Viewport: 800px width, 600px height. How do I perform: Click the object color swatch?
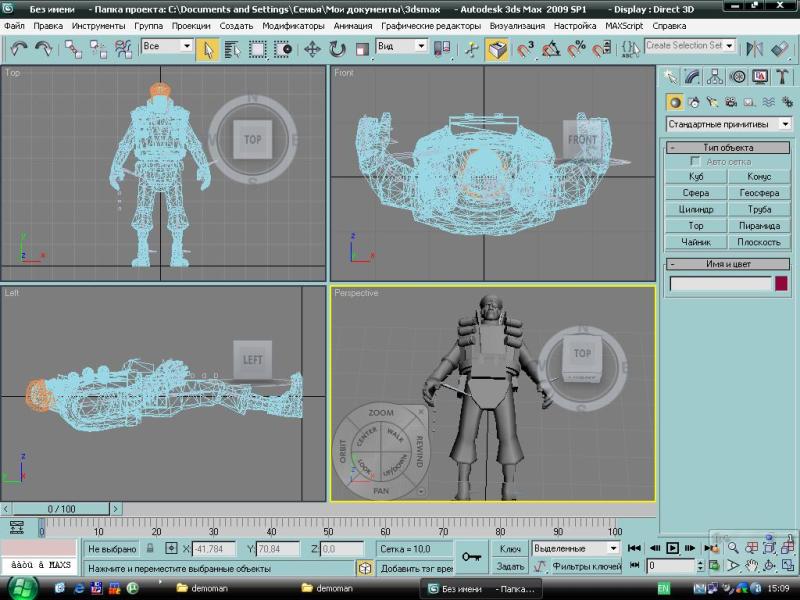coord(781,284)
